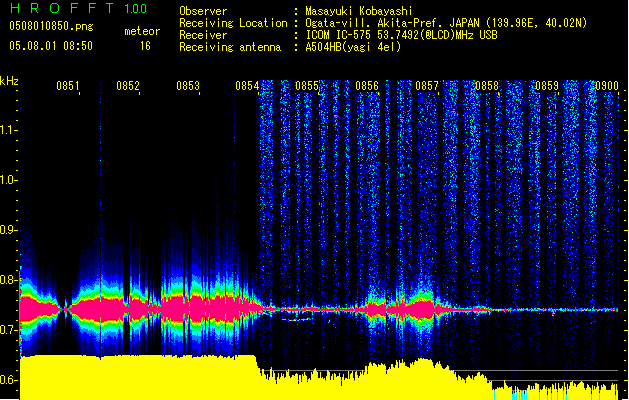Click the kHz axis unit label
Viewport: 629px width, 400px height.
pyautogui.click(x=9, y=81)
